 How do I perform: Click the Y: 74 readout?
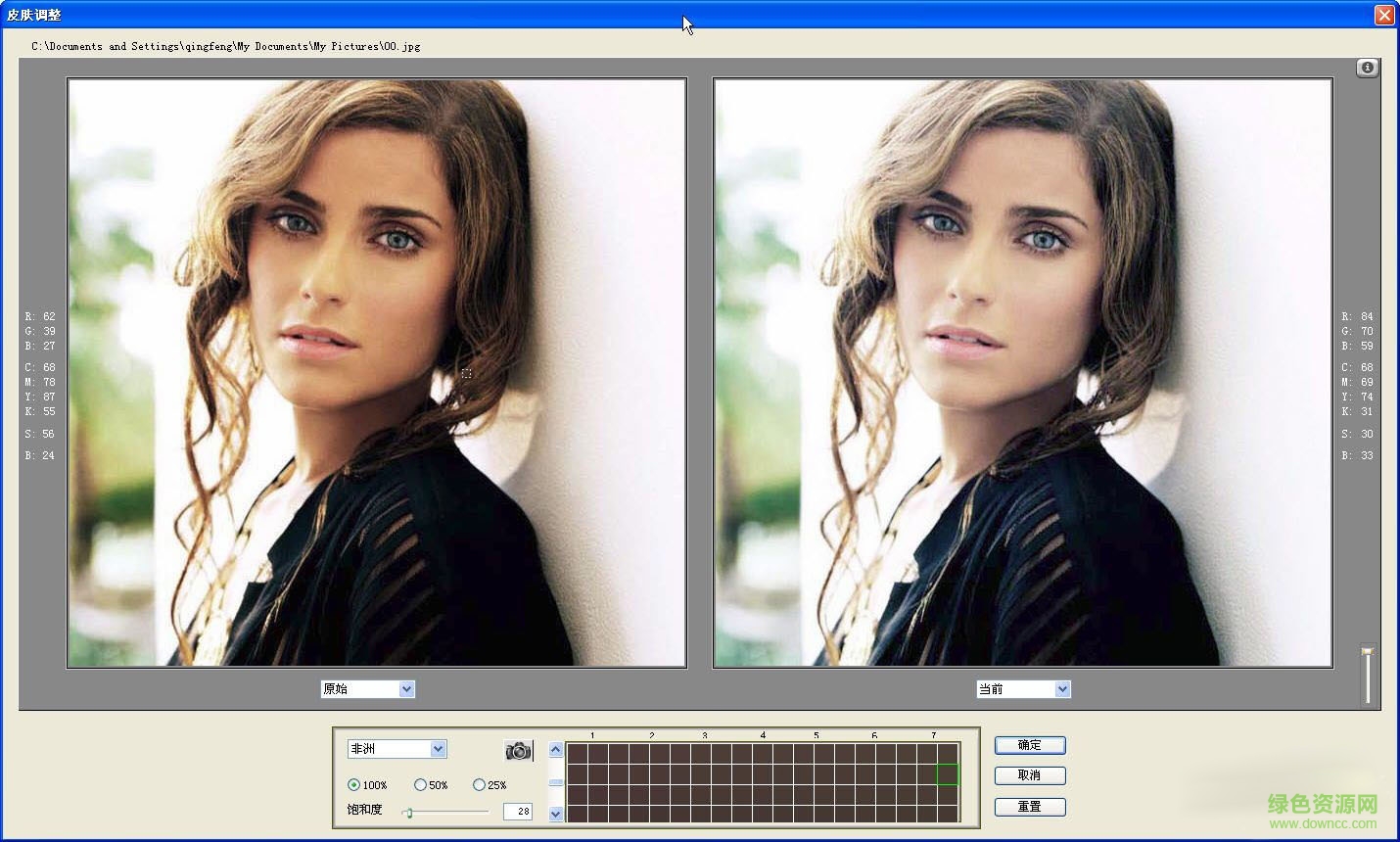1358,397
